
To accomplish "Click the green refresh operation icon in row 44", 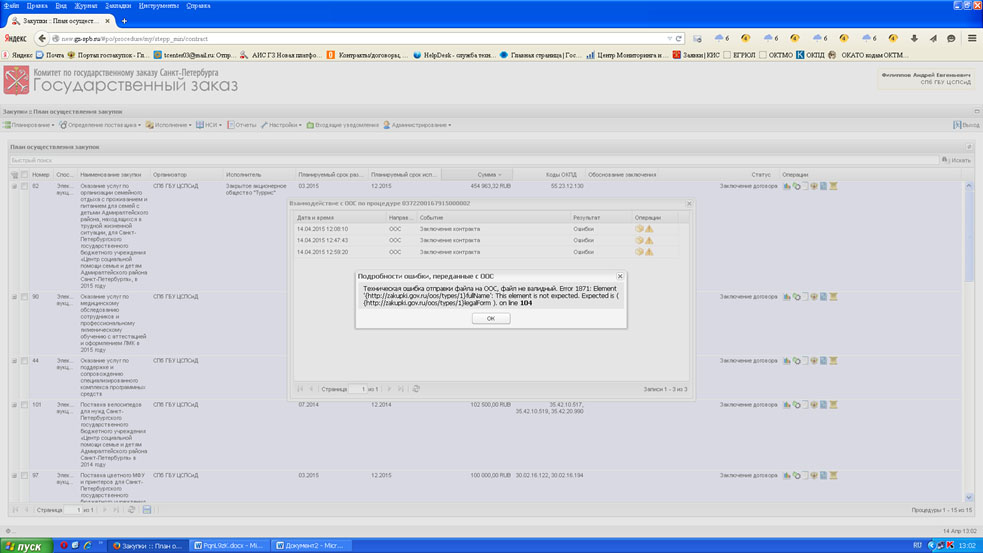I will click(796, 361).
